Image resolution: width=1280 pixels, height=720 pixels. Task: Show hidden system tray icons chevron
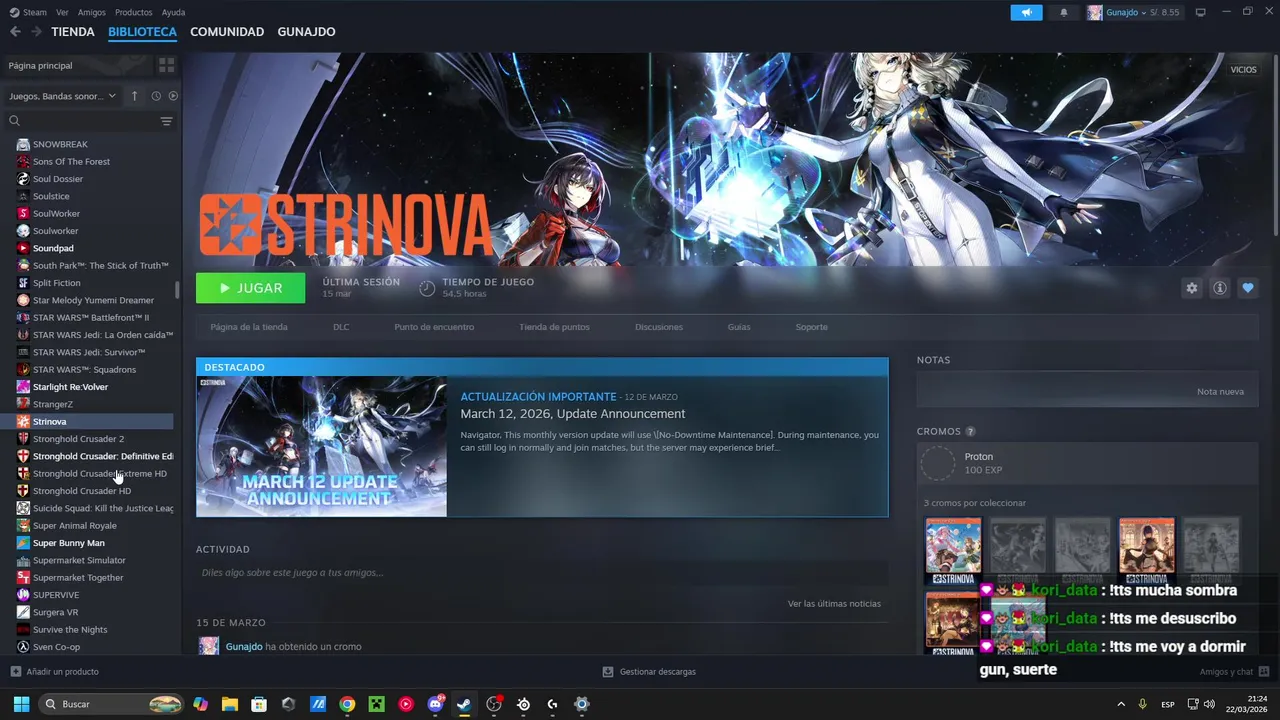click(1121, 704)
